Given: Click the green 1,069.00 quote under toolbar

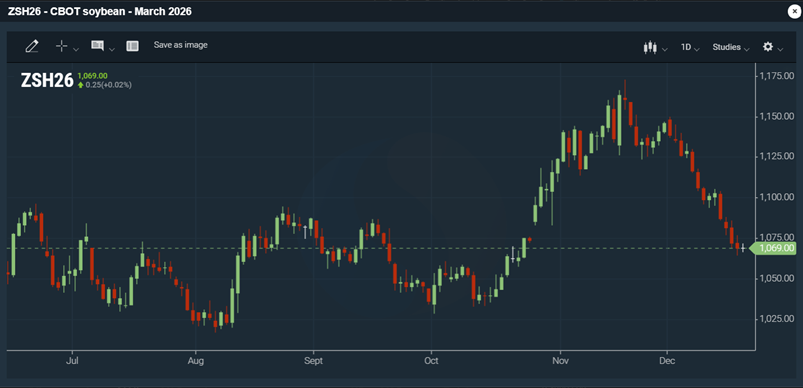Looking at the screenshot, I should (92, 76).
